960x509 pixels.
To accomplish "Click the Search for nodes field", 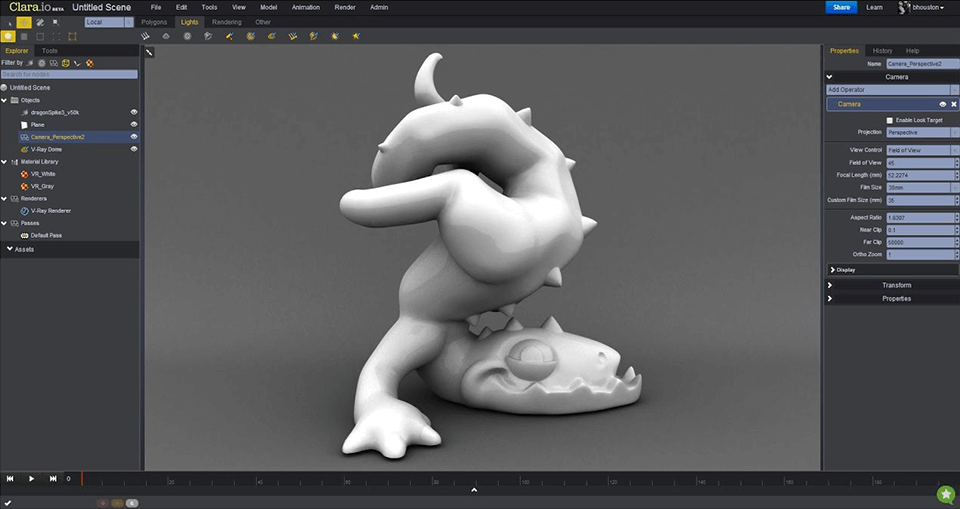I will tap(69, 74).
